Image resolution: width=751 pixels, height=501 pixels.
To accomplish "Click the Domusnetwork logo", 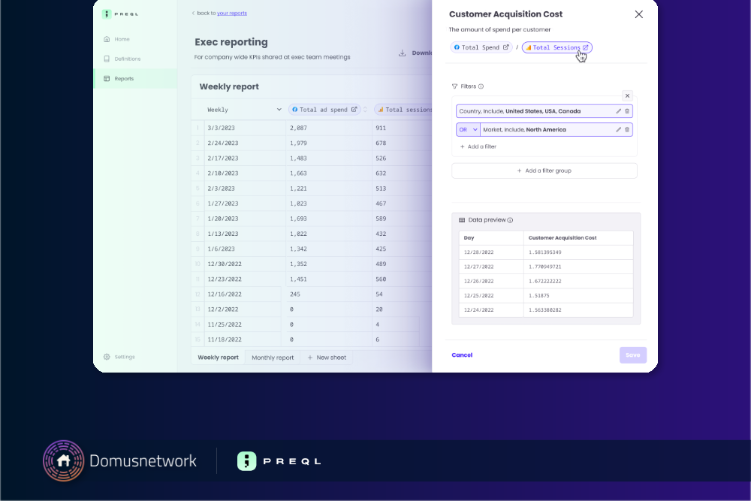I will coord(120,461).
